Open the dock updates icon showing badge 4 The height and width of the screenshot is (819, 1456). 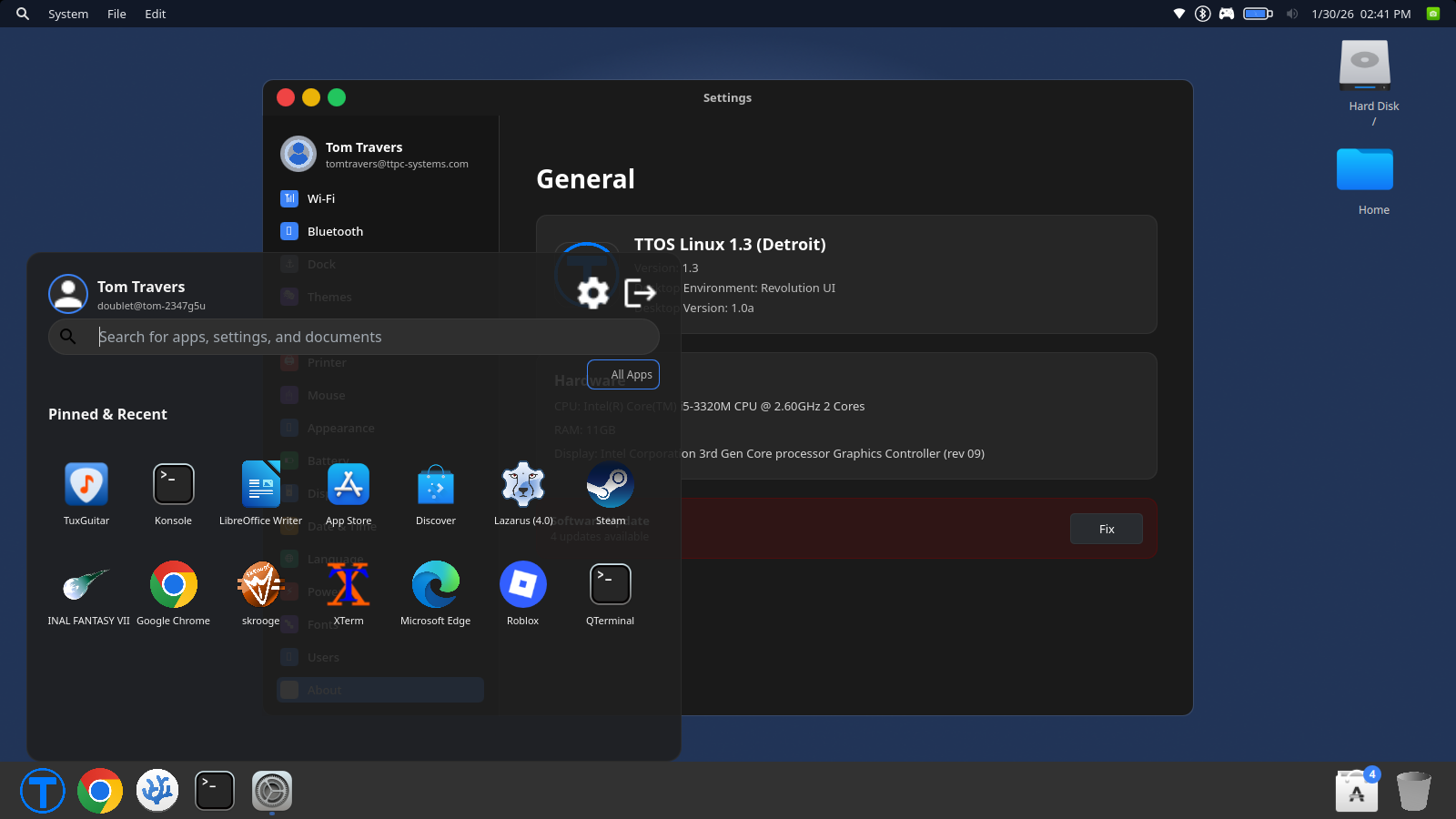pyautogui.click(x=1357, y=790)
